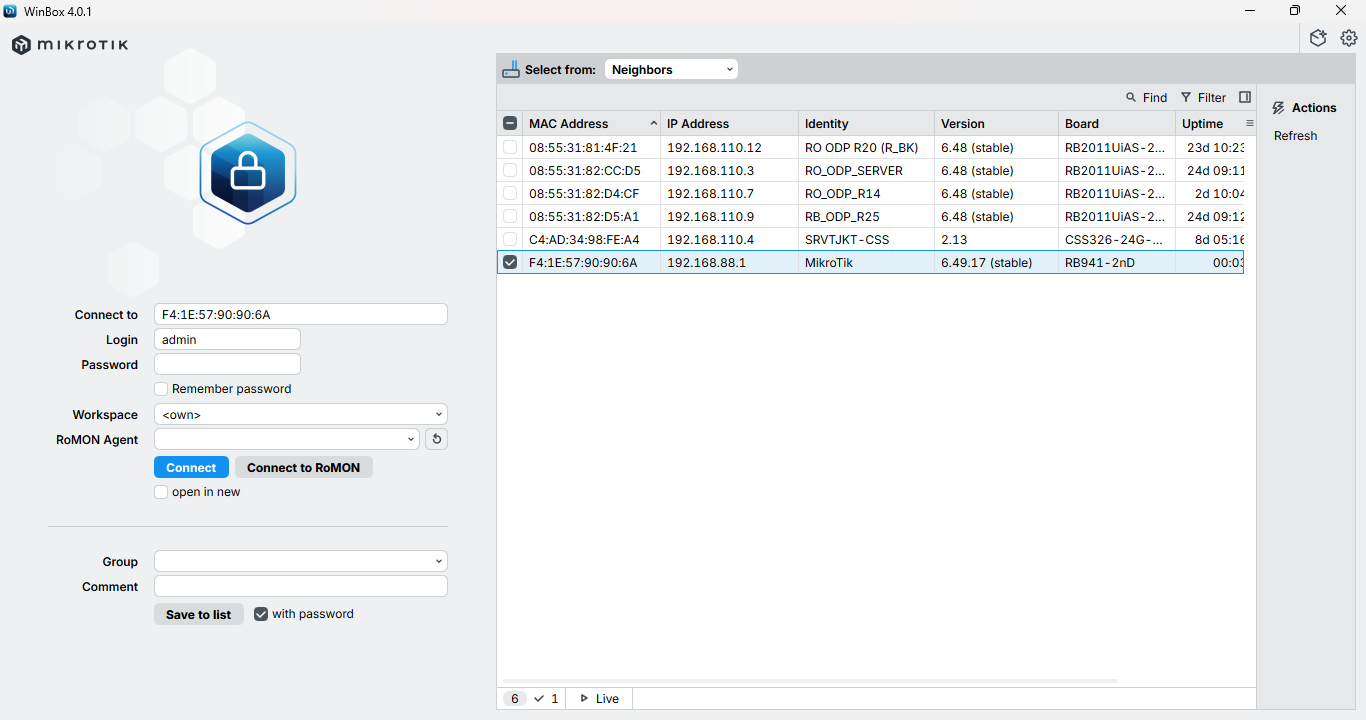1366x720 pixels.
Task: Click the Live play icon
Action: (584, 698)
